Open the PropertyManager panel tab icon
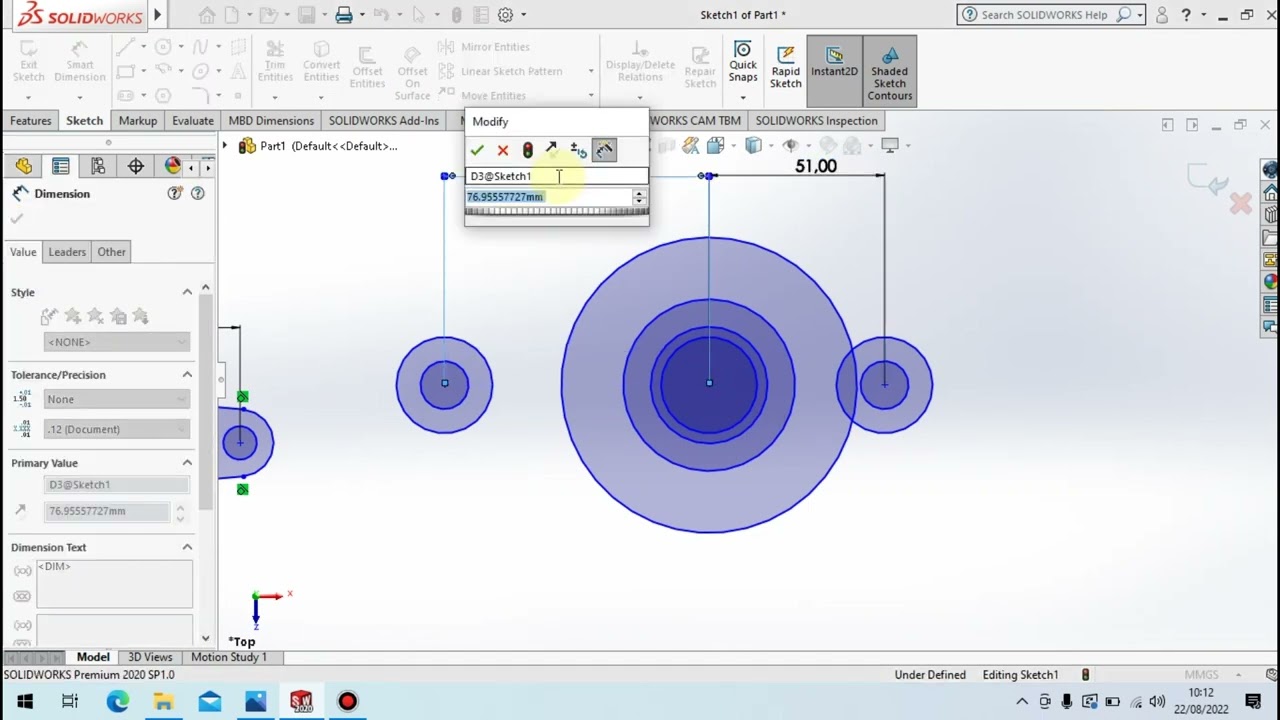The width and height of the screenshot is (1280, 720). 61,166
